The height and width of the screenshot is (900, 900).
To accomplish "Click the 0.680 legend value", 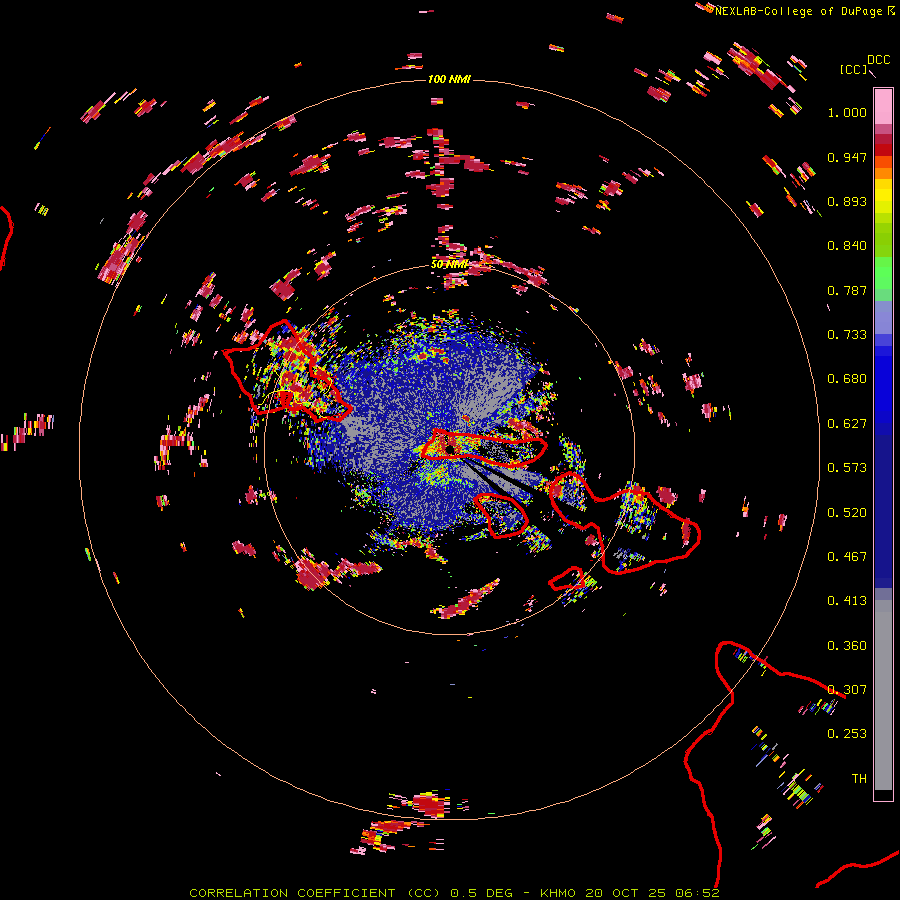I will (847, 379).
